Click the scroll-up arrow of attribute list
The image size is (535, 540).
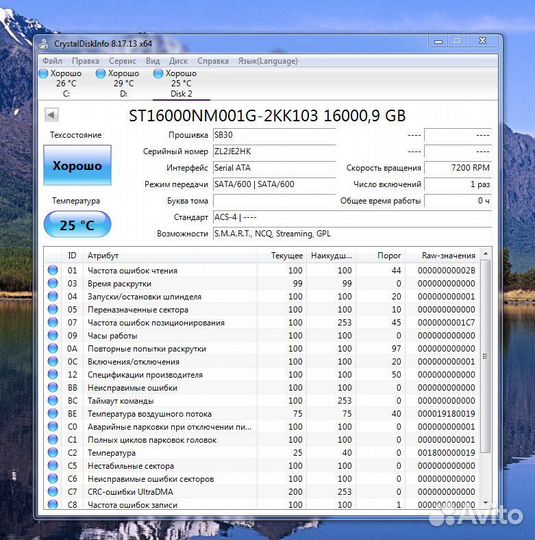[485, 254]
